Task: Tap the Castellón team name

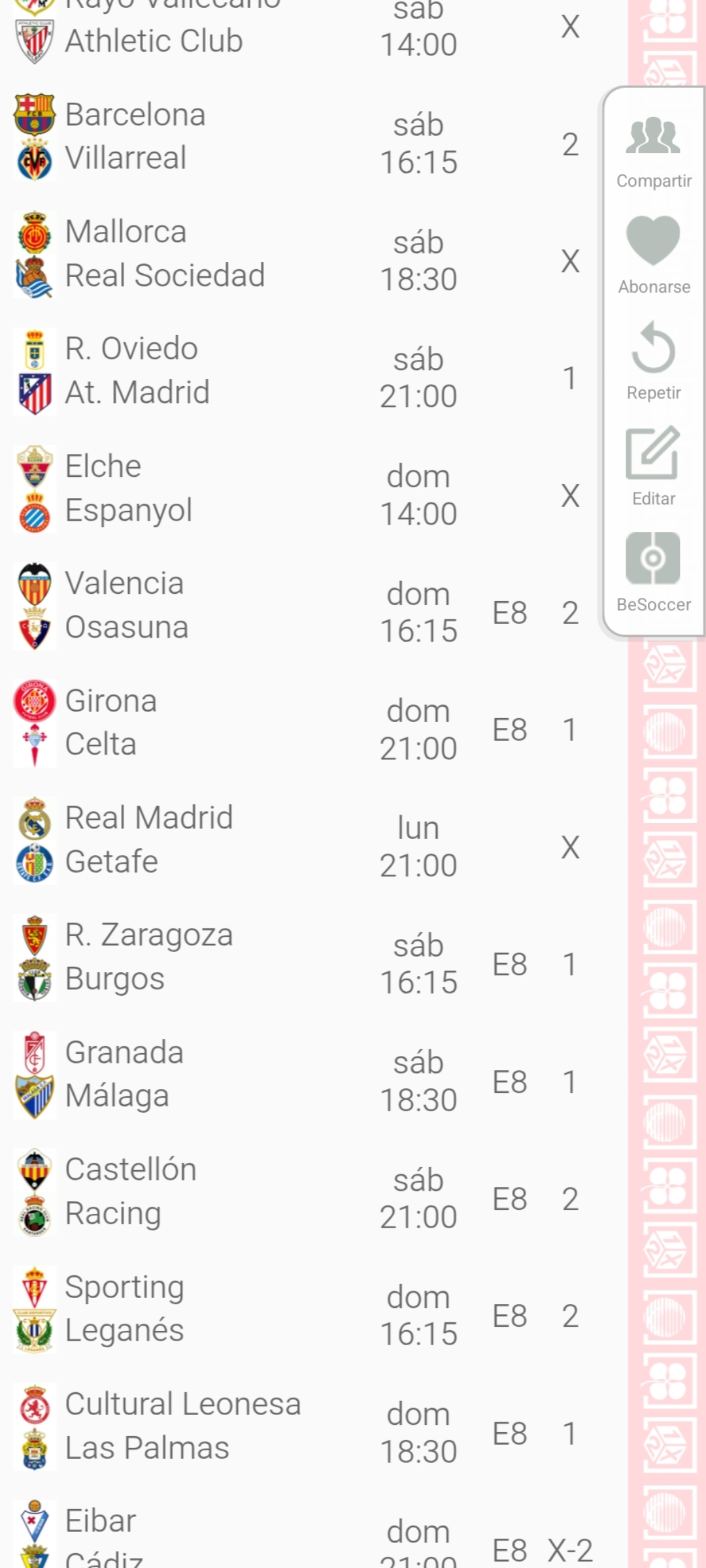Action: [131, 1169]
